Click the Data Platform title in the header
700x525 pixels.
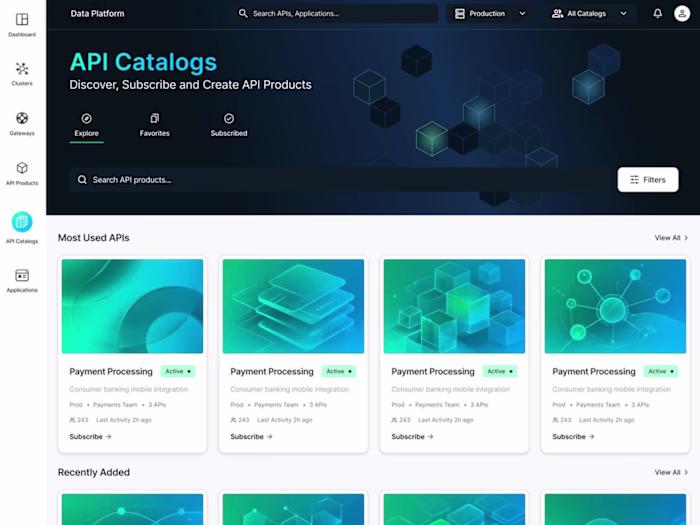(97, 13)
